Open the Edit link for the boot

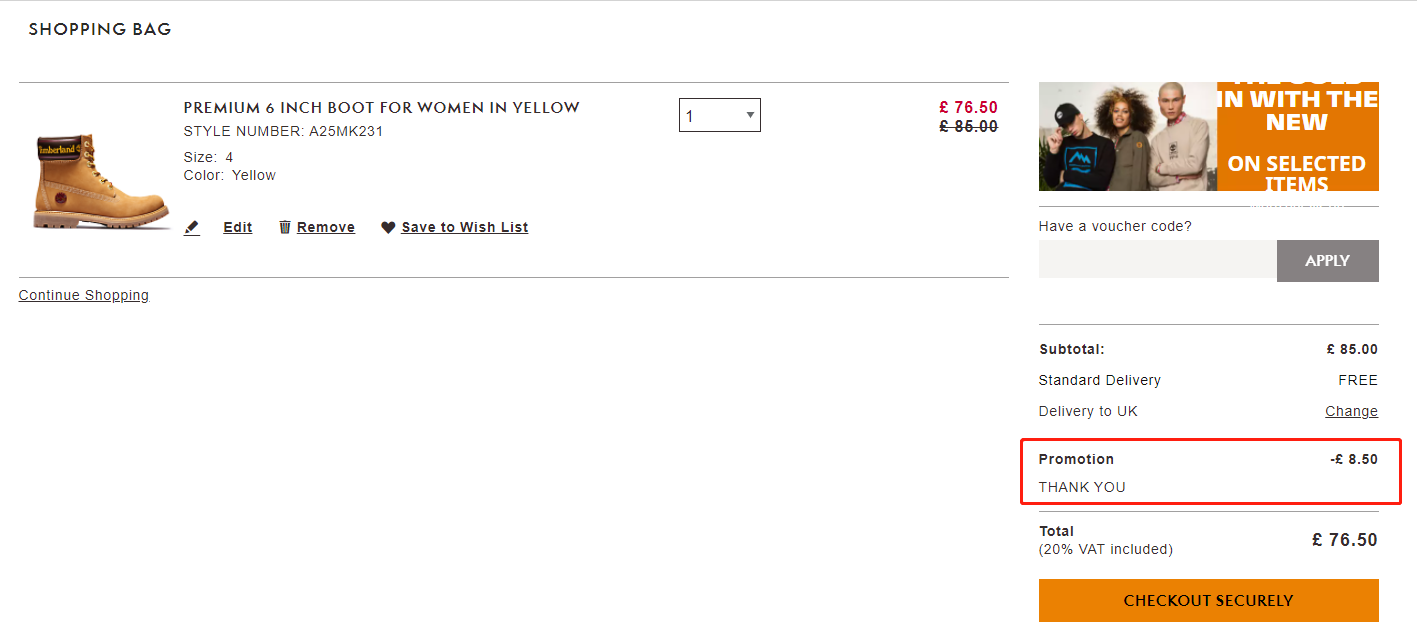(238, 228)
